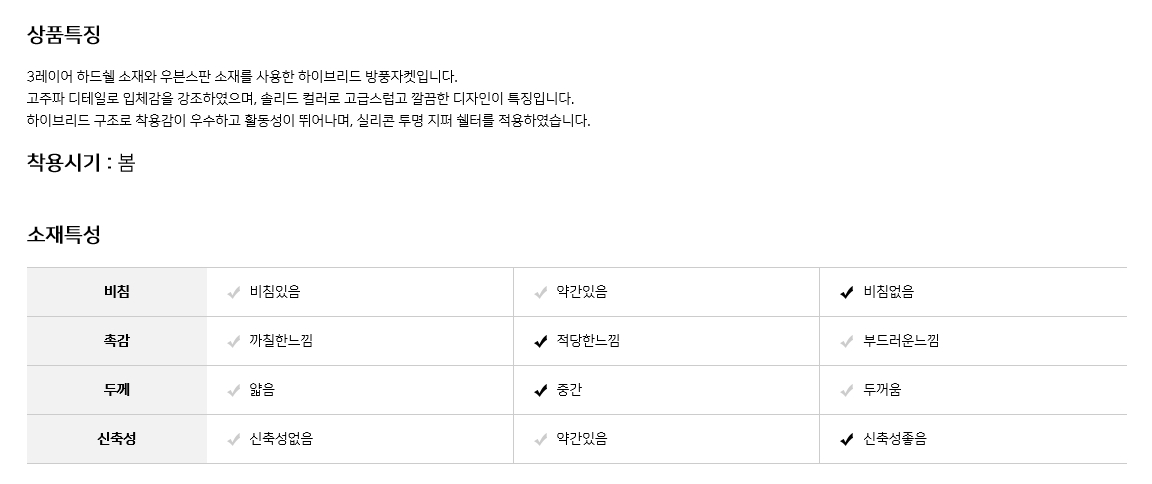Click the 신축성 row header
Image resolution: width=1152 pixels, height=484 pixels.
click(x=117, y=439)
